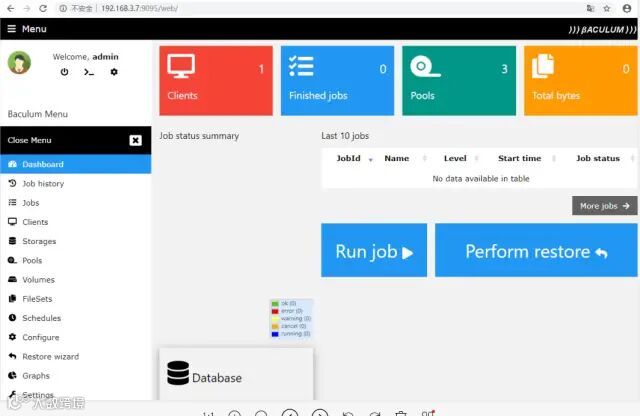Click the blue running legend swatch

pos(275,334)
